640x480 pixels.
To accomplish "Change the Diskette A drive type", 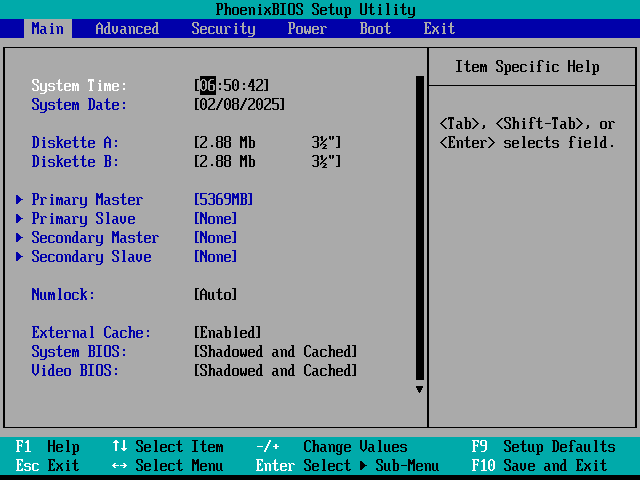I will [267, 143].
